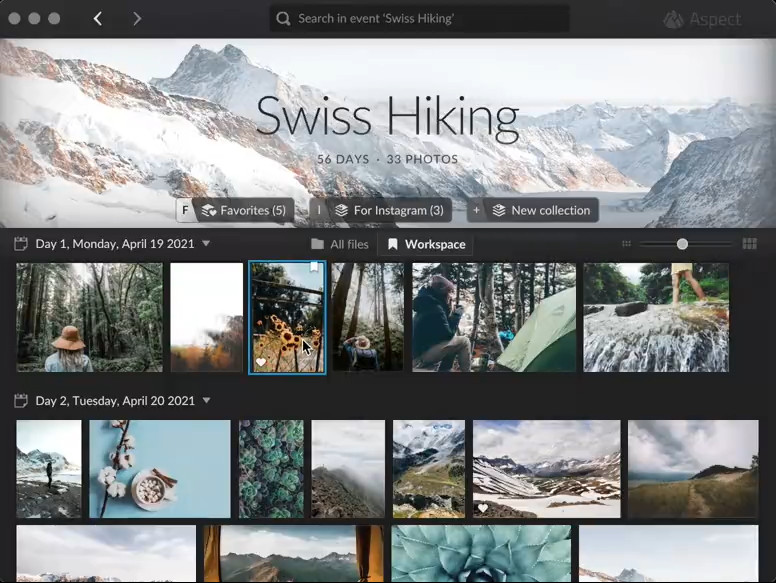776x583 pixels.
Task: Open the For Instagram (3) collection
Action: [x=388, y=210]
